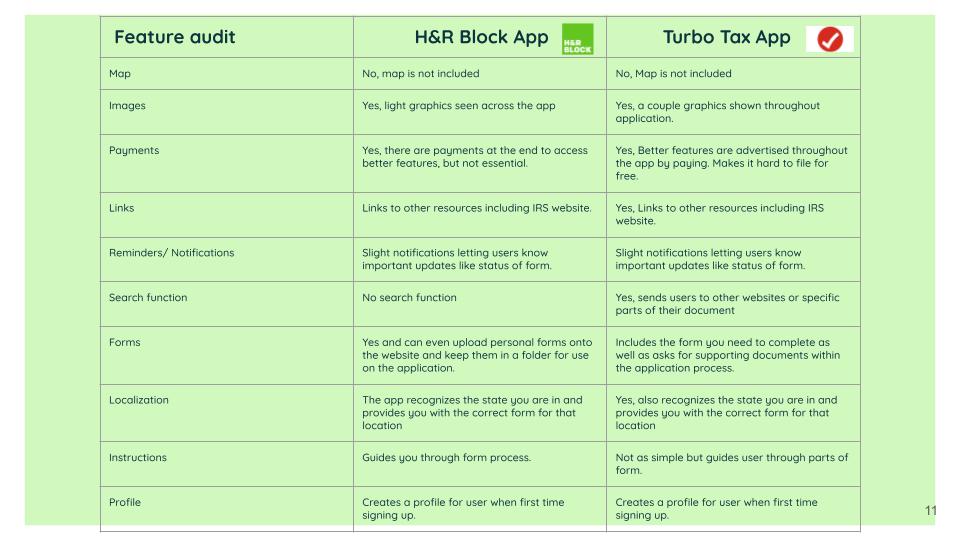Click the "H&R Block App" column heading
Viewport: 960px width, 540px height.
481,38
